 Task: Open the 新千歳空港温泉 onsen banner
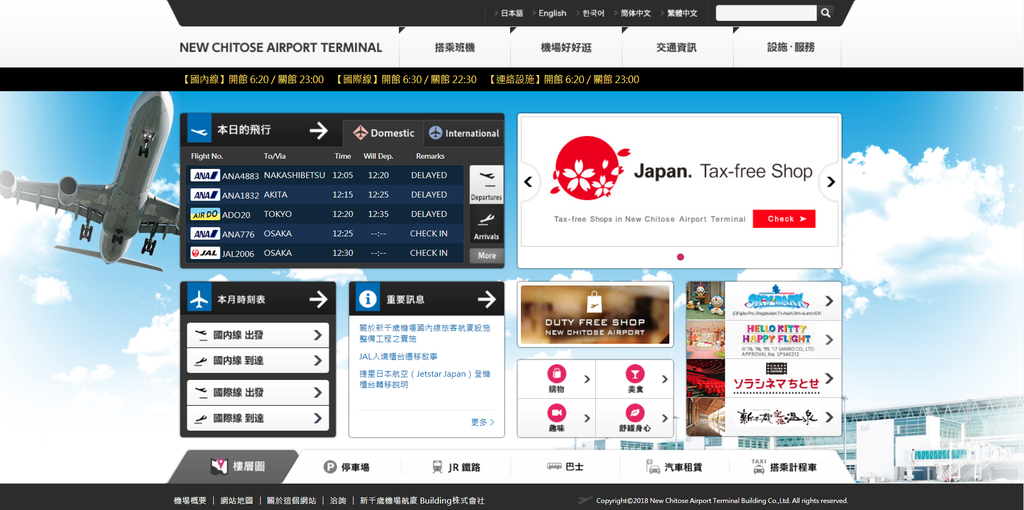pyautogui.click(x=763, y=417)
